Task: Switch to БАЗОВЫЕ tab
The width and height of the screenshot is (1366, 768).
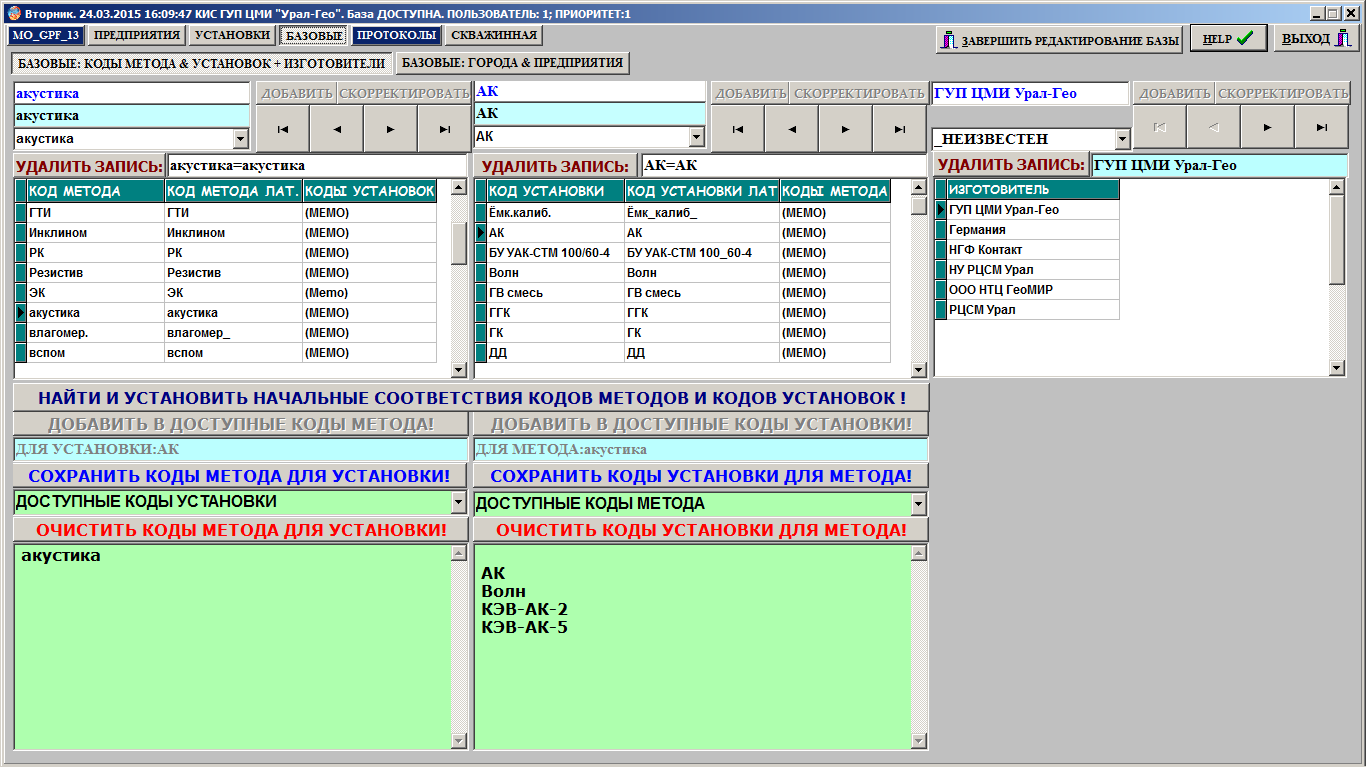Action: pyautogui.click(x=313, y=35)
